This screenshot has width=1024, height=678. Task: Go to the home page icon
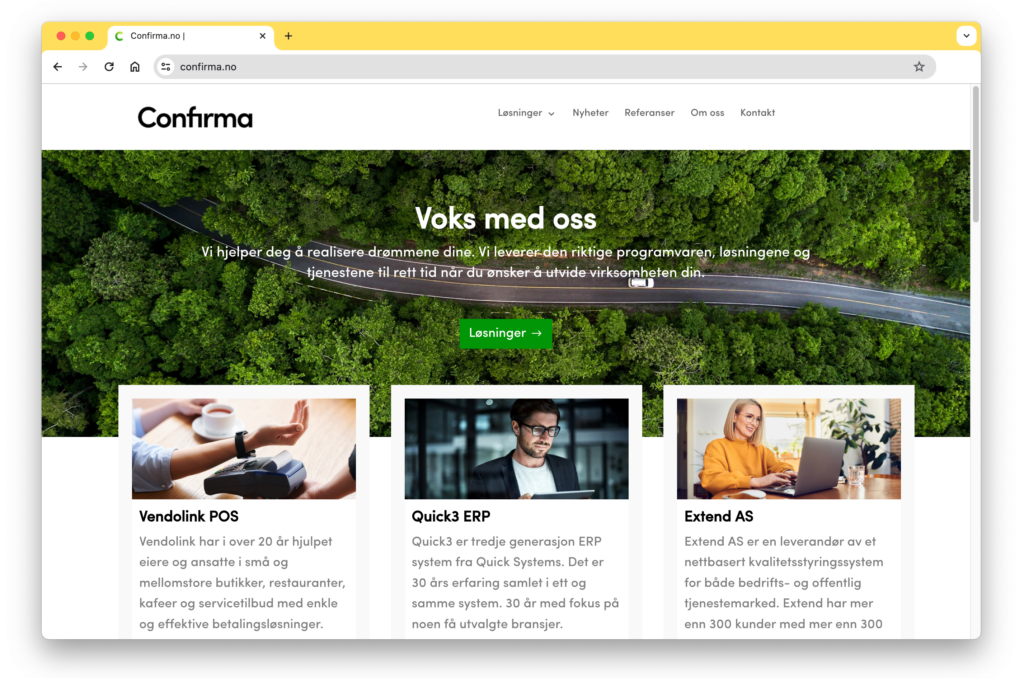pos(135,67)
